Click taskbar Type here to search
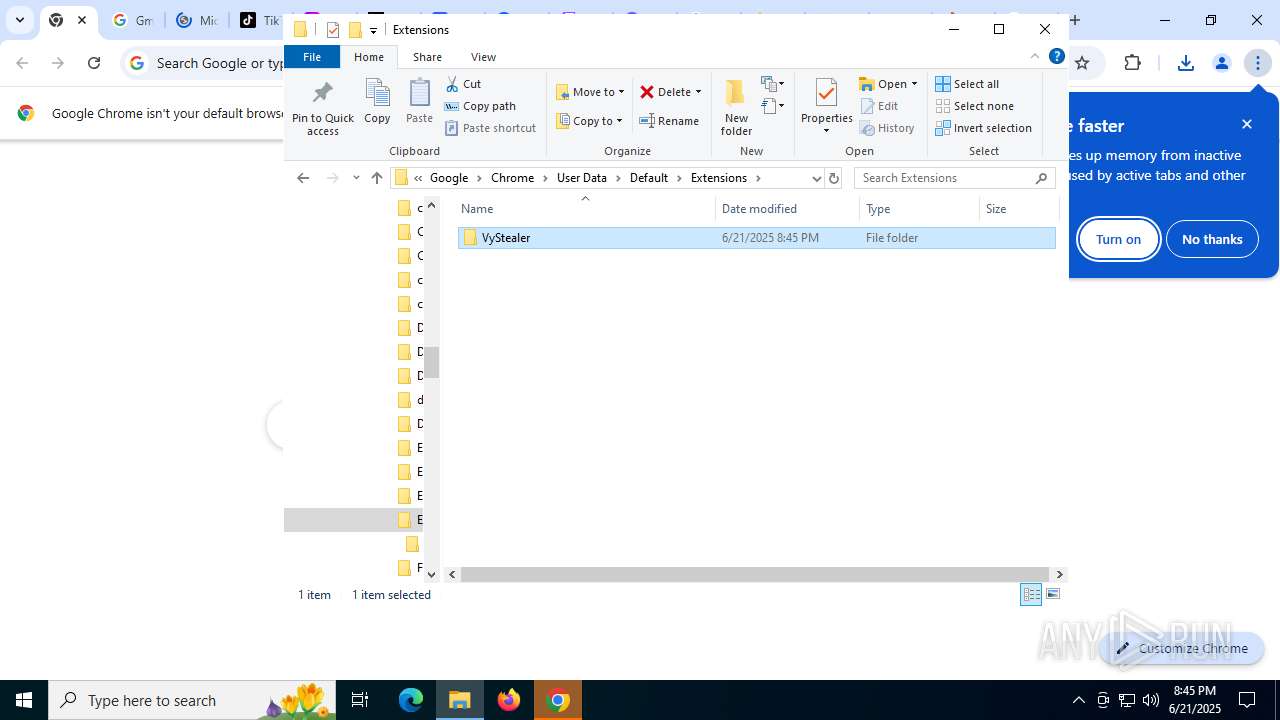 pyautogui.click(x=192, y=700)
